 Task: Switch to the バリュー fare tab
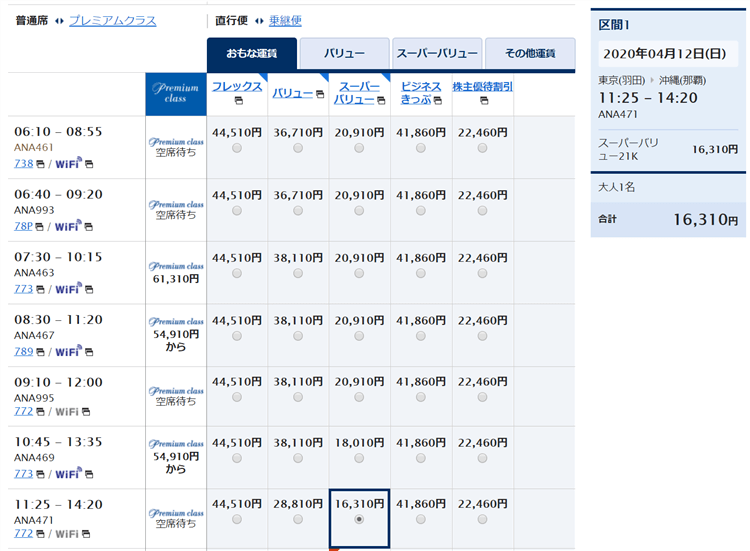pyautogui.click(x=344, y=54)
